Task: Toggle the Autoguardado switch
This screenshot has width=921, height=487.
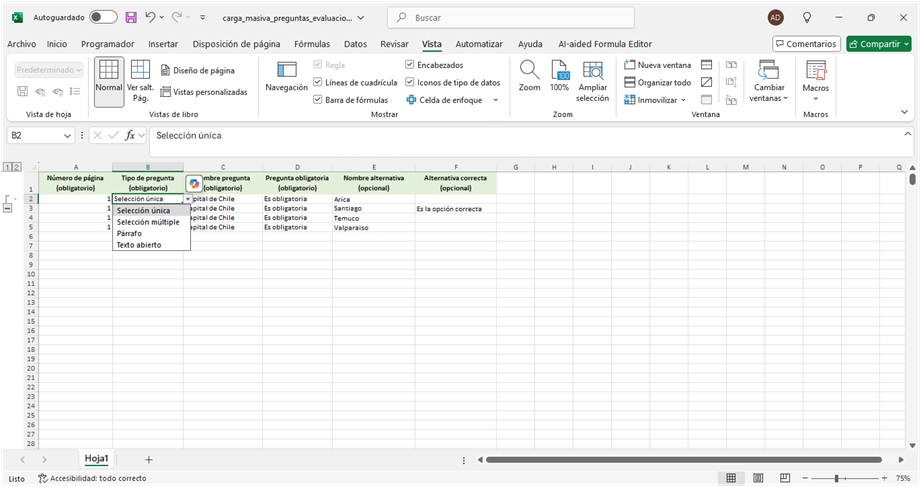Action: pos(103,18)
